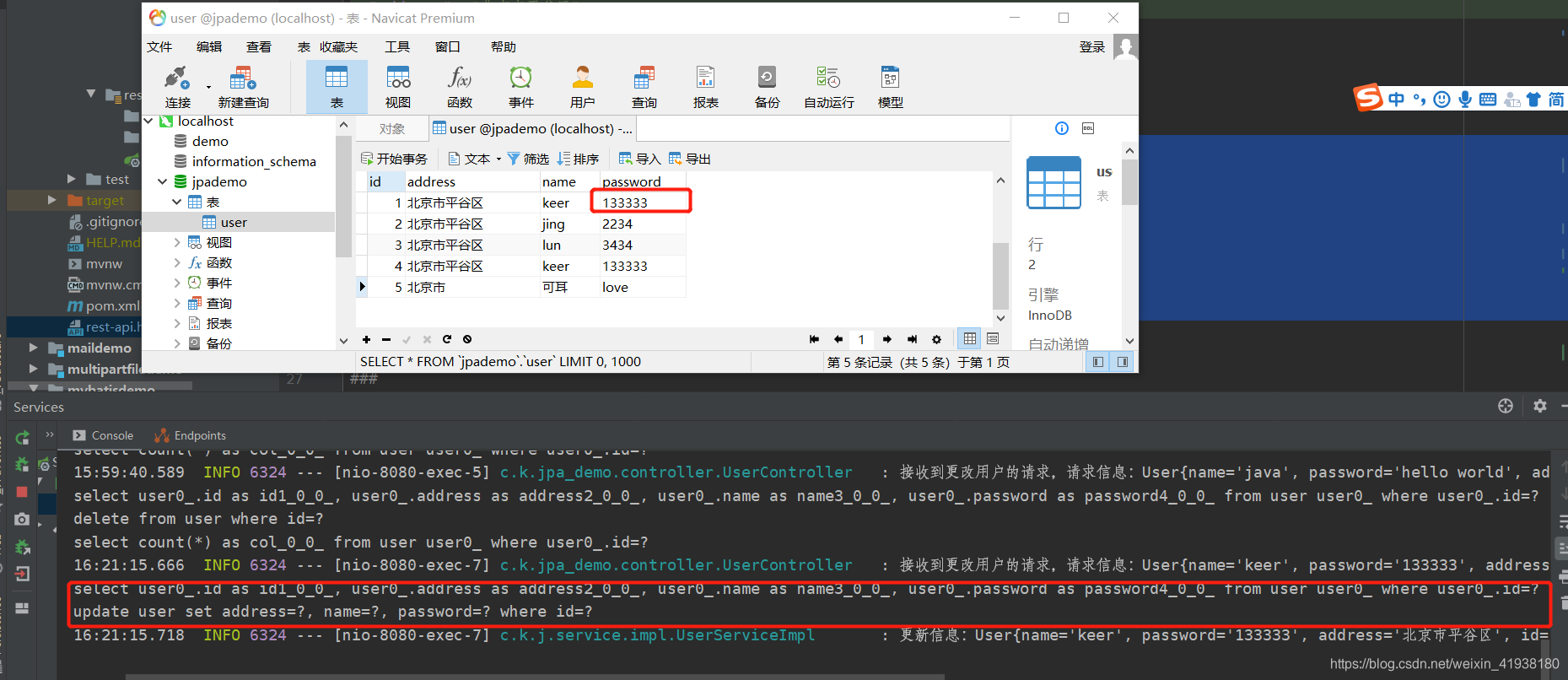Toggle Sogou 简 simplified/traditional mode
Viewport: 1568px width, 680px height.
coord(1556,100)
